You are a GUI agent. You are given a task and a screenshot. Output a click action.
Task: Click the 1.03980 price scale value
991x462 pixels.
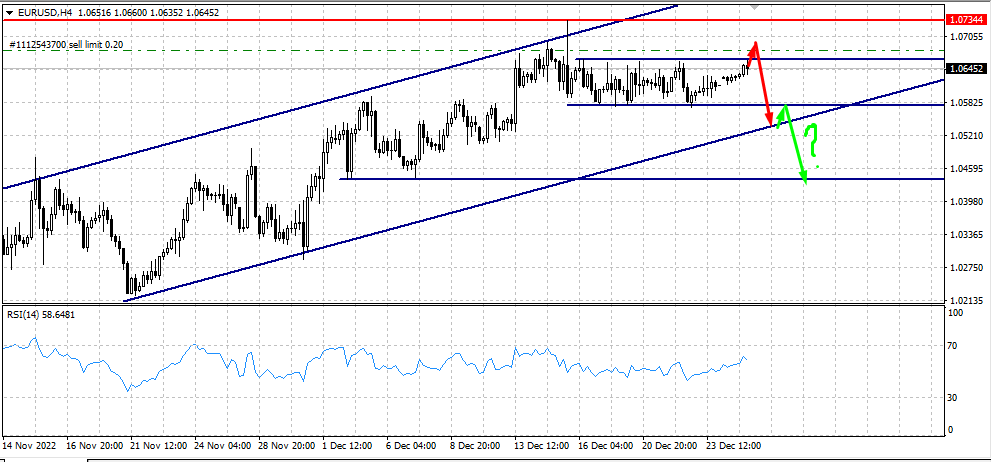pyautogui.click(x=964, y=202)
